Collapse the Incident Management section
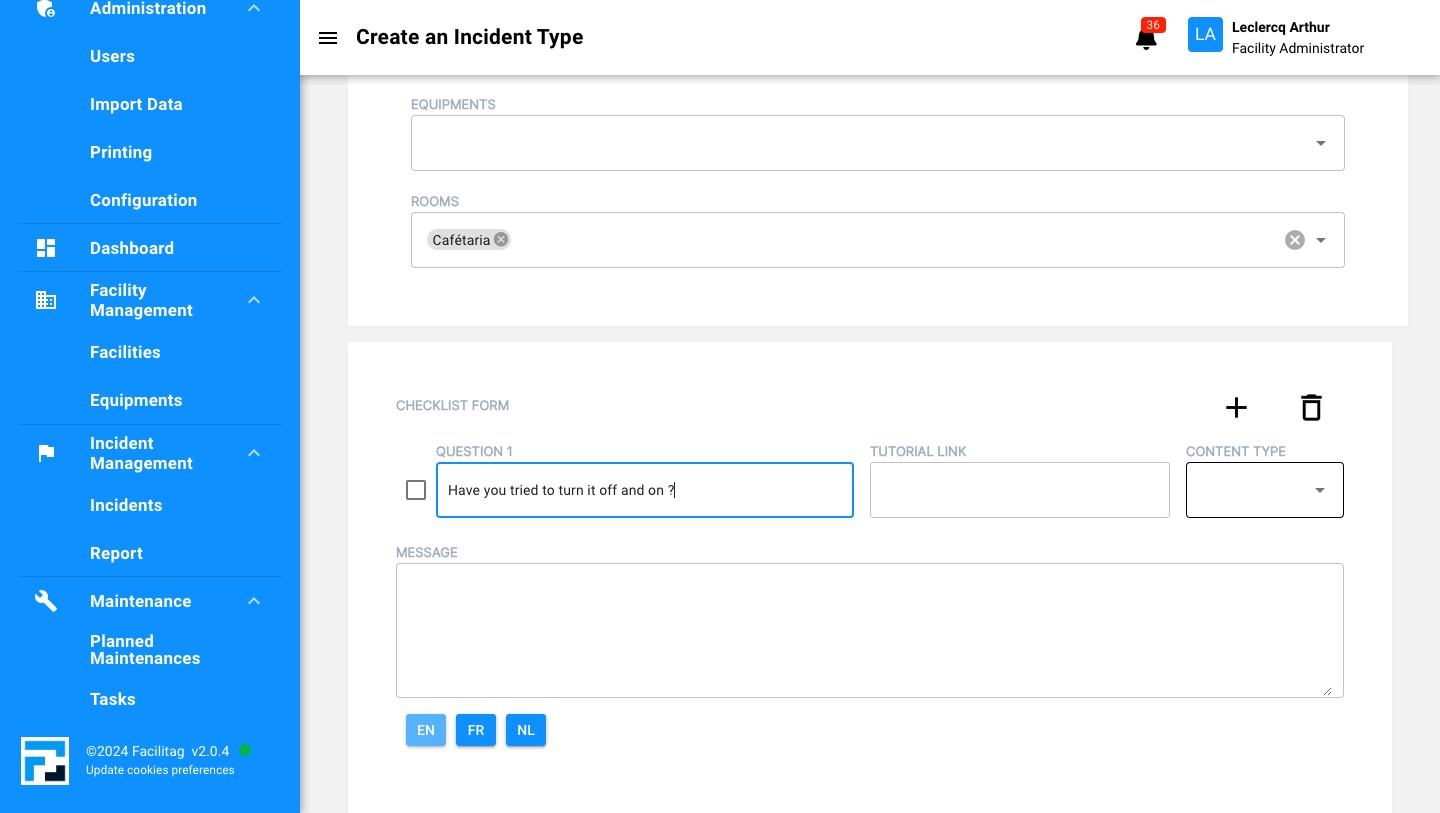 click(x=254, y=453)
